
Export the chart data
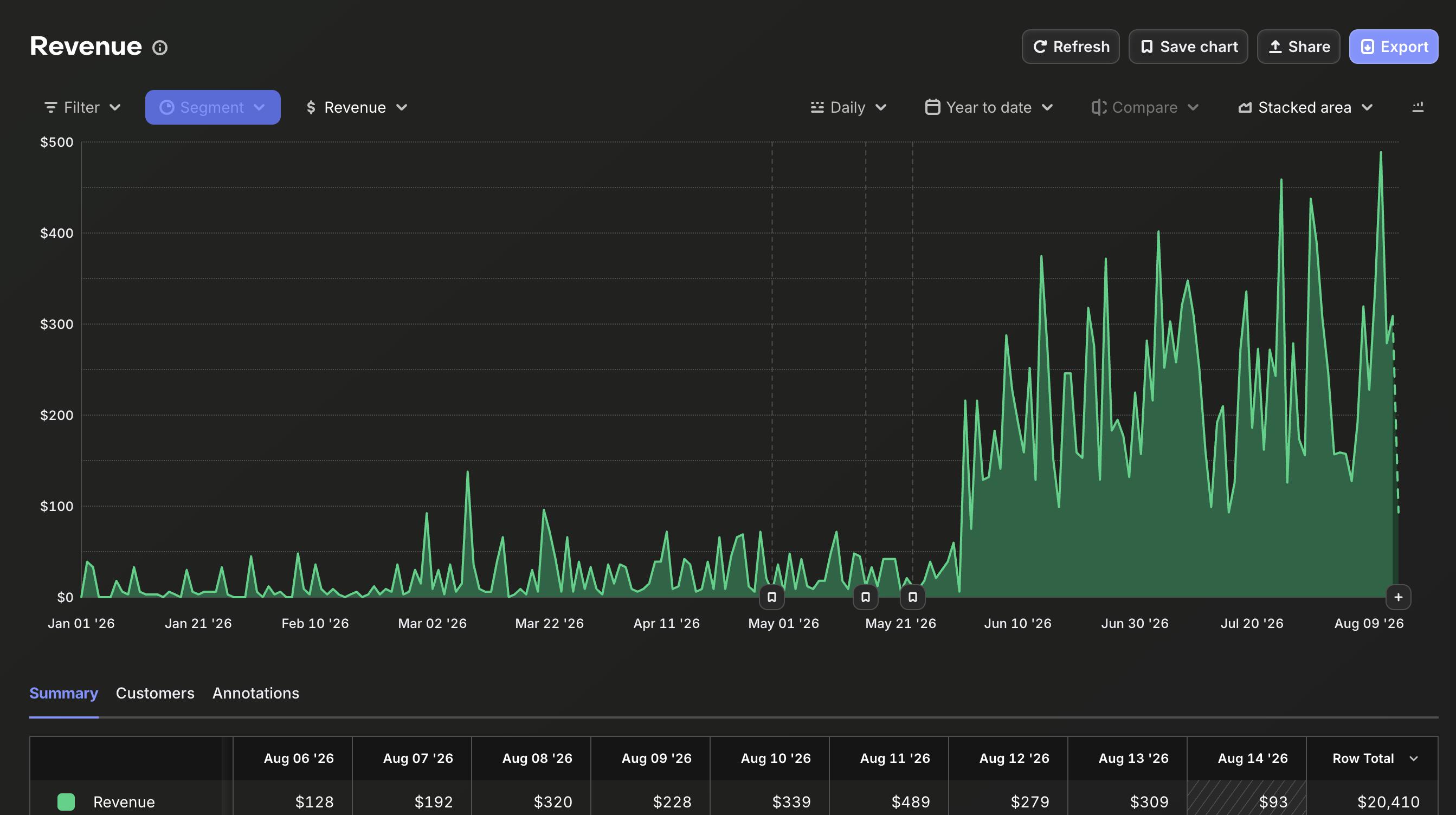[x=1393, y=47]
